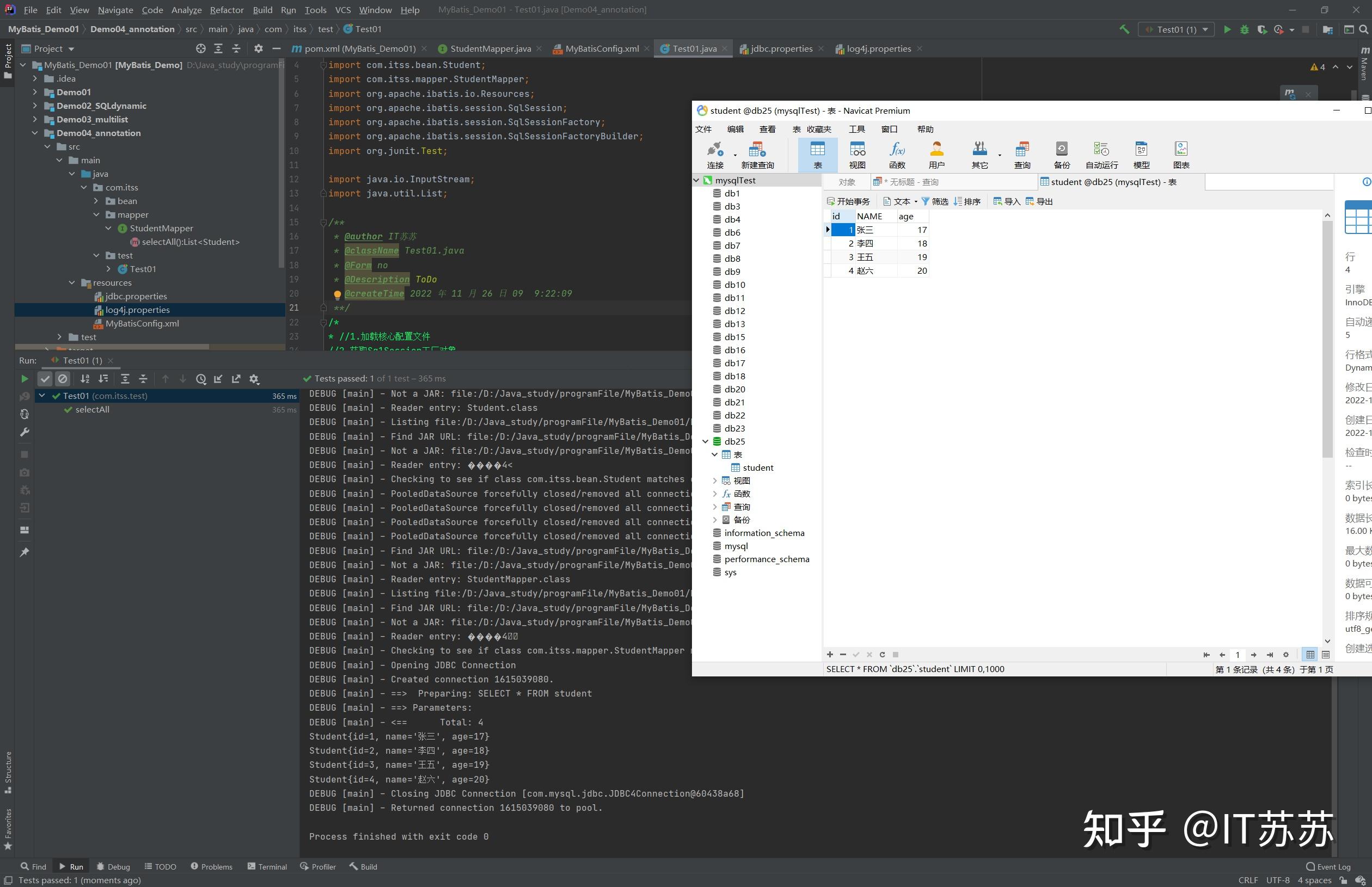The width and height of the screenshot is (1372, 887).
Task: Open the 备份 backup icon in Navicat
Action: click(x=1062, y=155)
